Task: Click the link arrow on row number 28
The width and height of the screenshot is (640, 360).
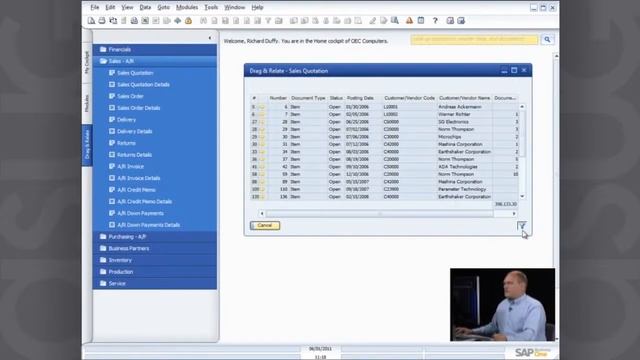Action: point(262,122)
